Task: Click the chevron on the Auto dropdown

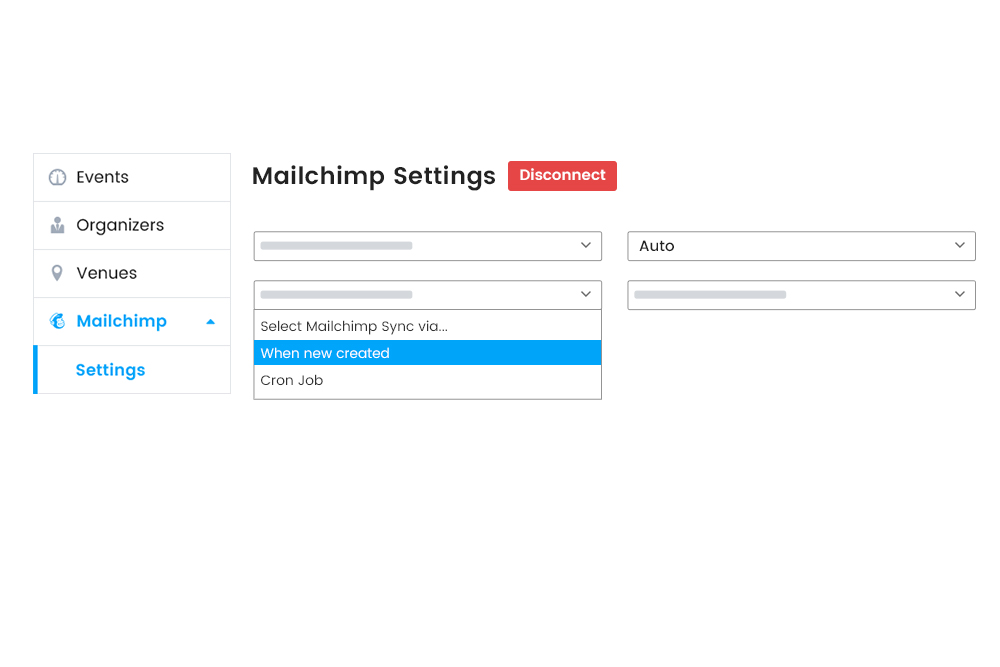Action: (960, 246)
